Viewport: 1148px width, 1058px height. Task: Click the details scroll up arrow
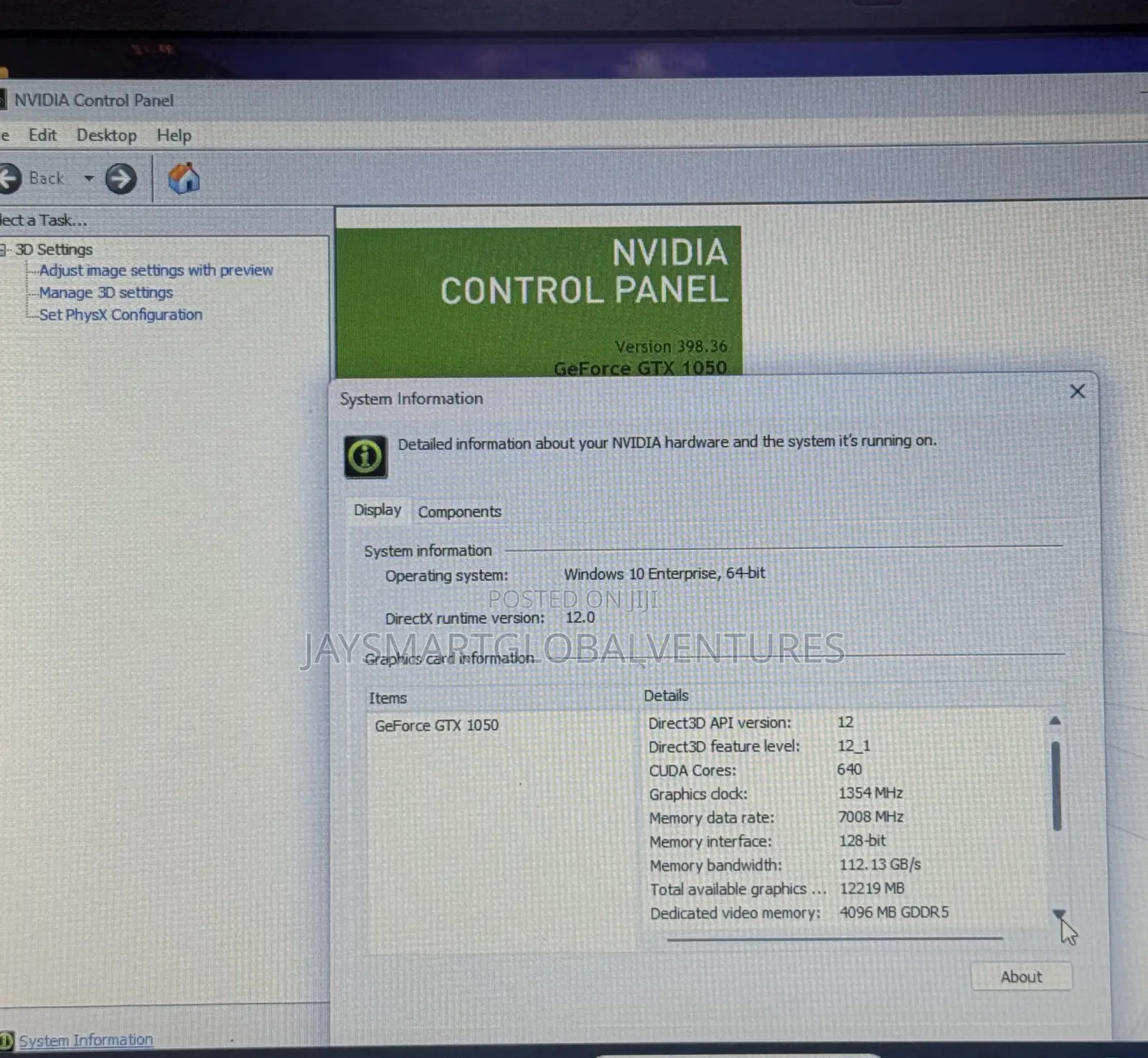coord(1055,721)
